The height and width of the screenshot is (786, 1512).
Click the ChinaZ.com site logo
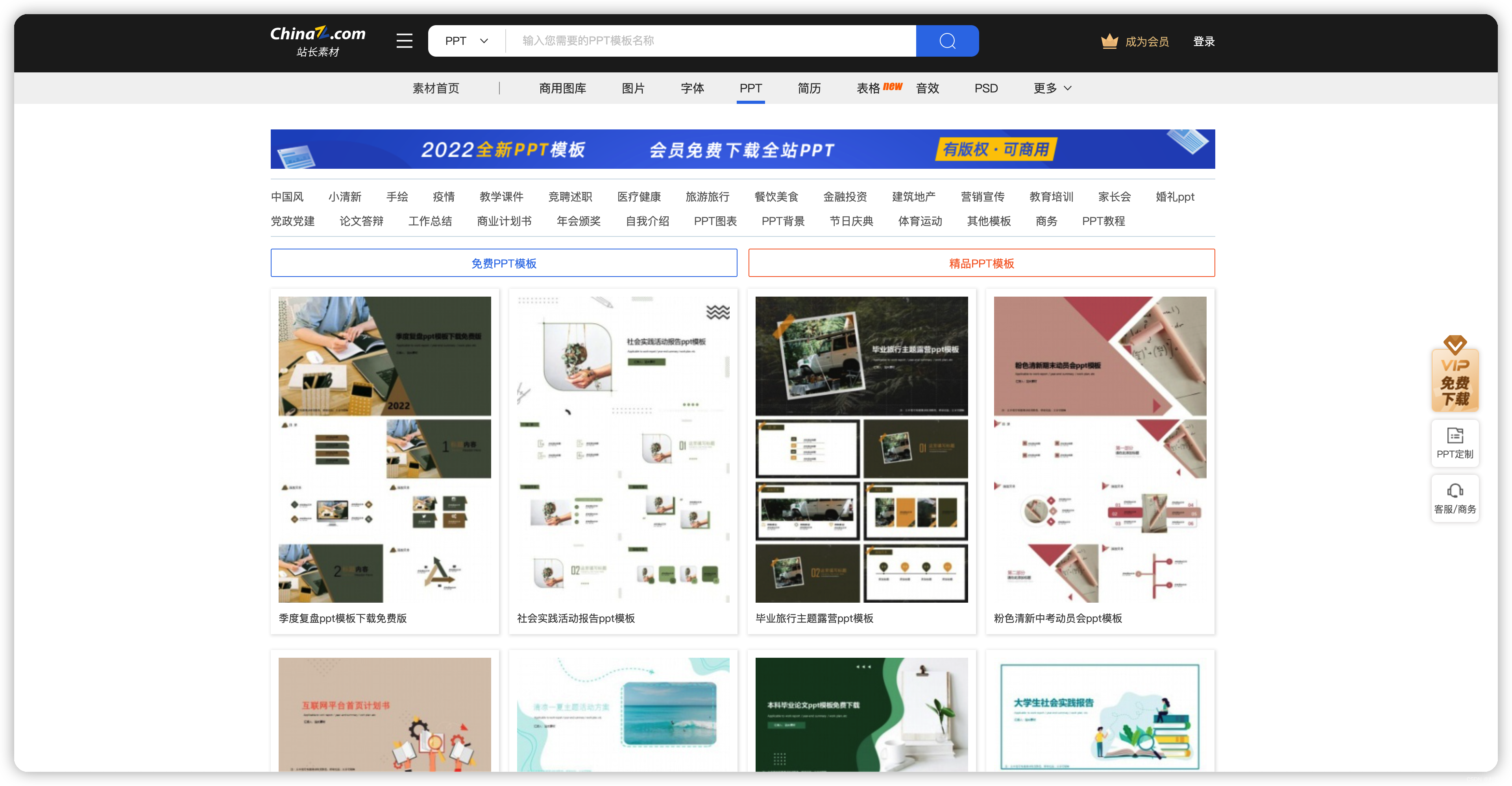318,41
